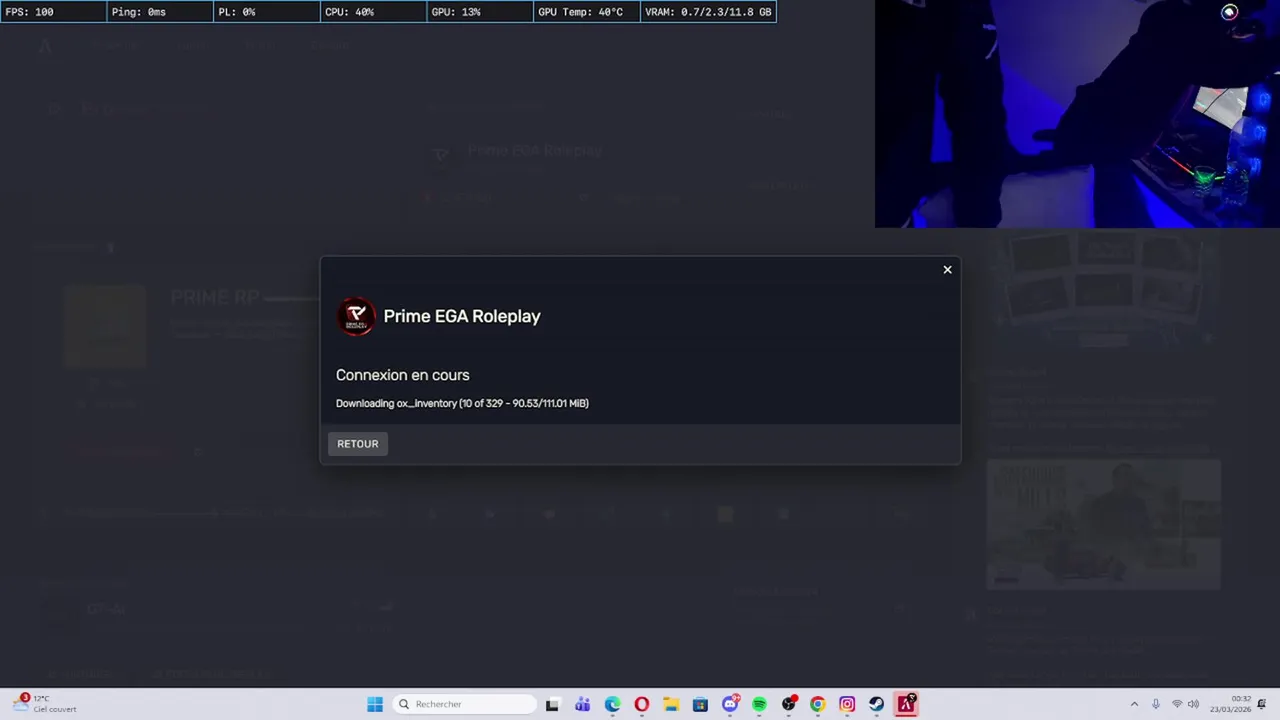Screen dimensions: 1280x720
Task: Open Instagram from the taskbar
Action: [x=847, y=704]
